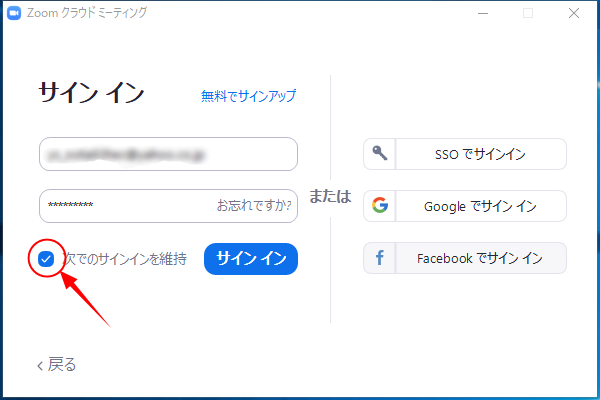Choose Facebook でサイン イン button
600x400 pixels.
pos(465,258)
